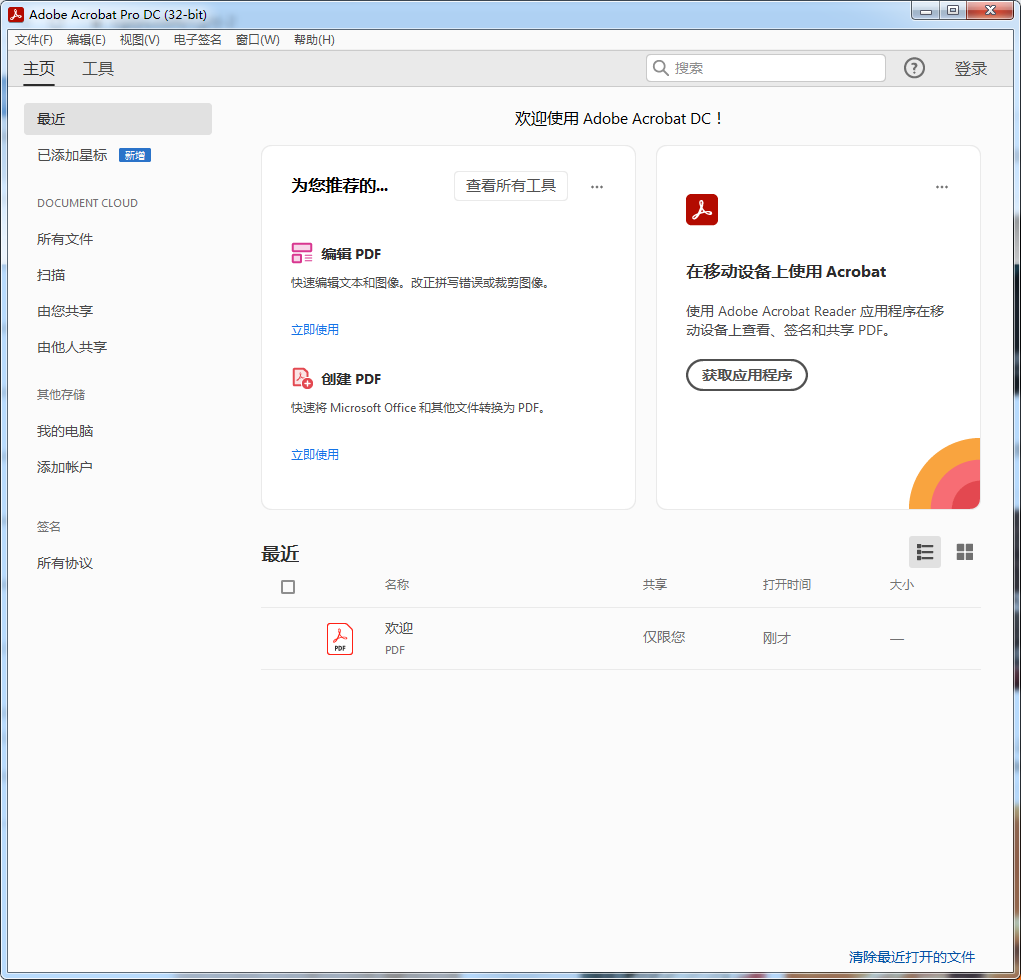Switch recent files to grid view
The width and height of the screenshot is (1021, 980).
[964, 551]
